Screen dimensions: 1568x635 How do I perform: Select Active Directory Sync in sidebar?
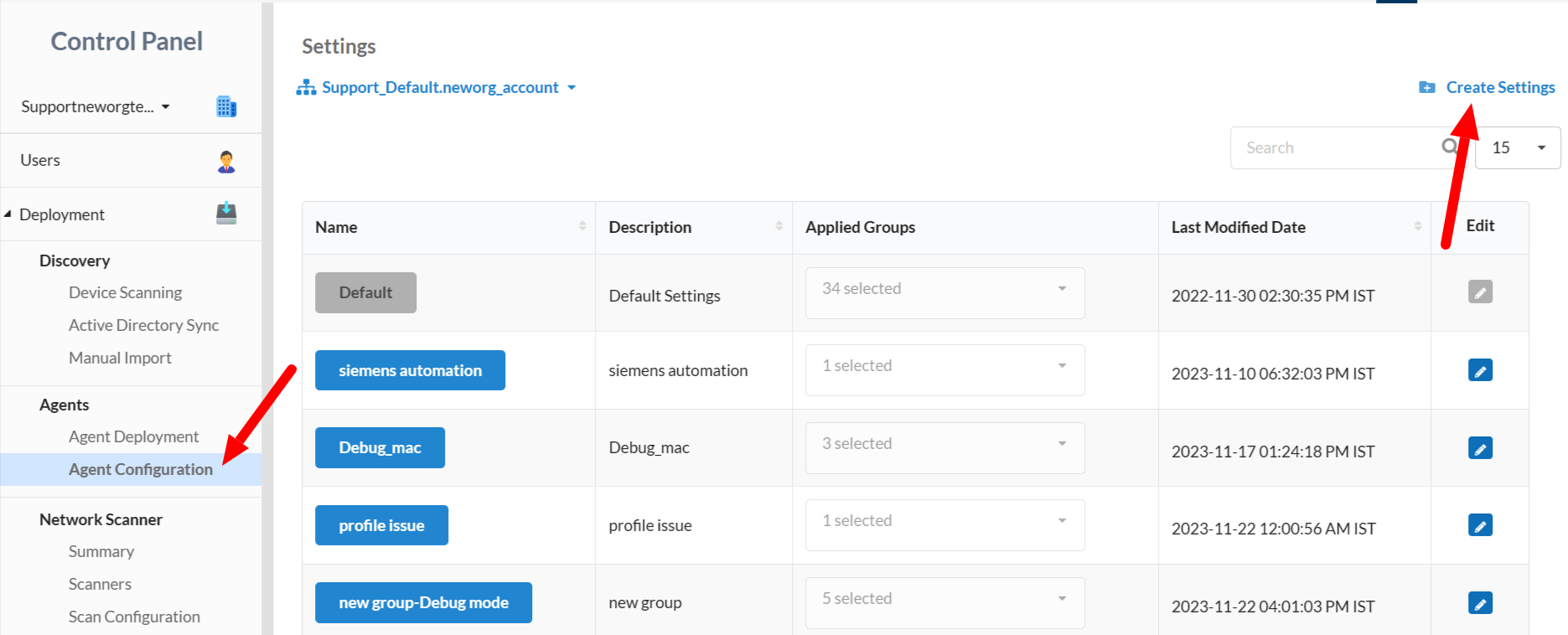(143, 325)
